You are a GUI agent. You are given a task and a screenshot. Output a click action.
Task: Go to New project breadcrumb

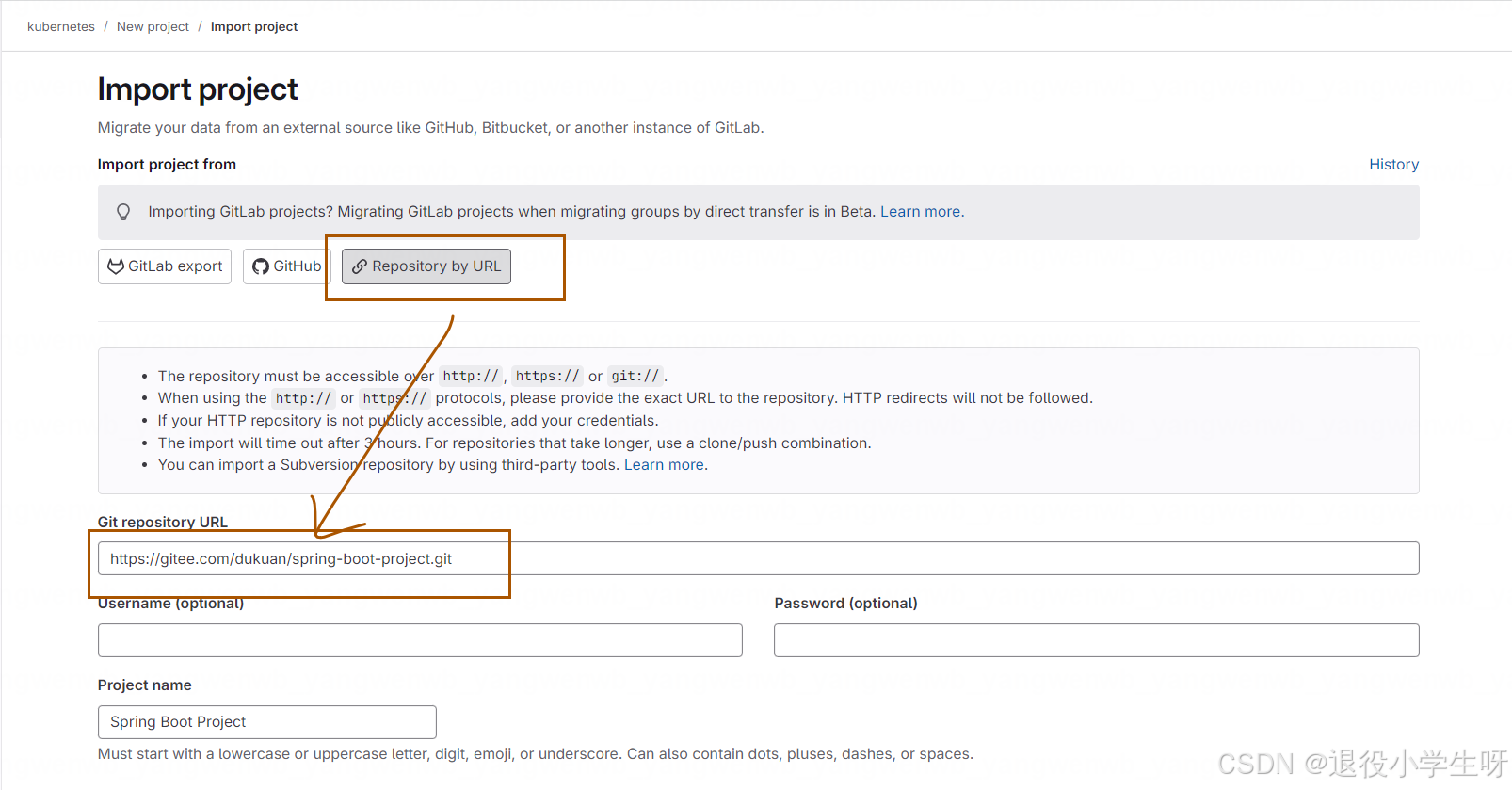(x=153, y=26)
